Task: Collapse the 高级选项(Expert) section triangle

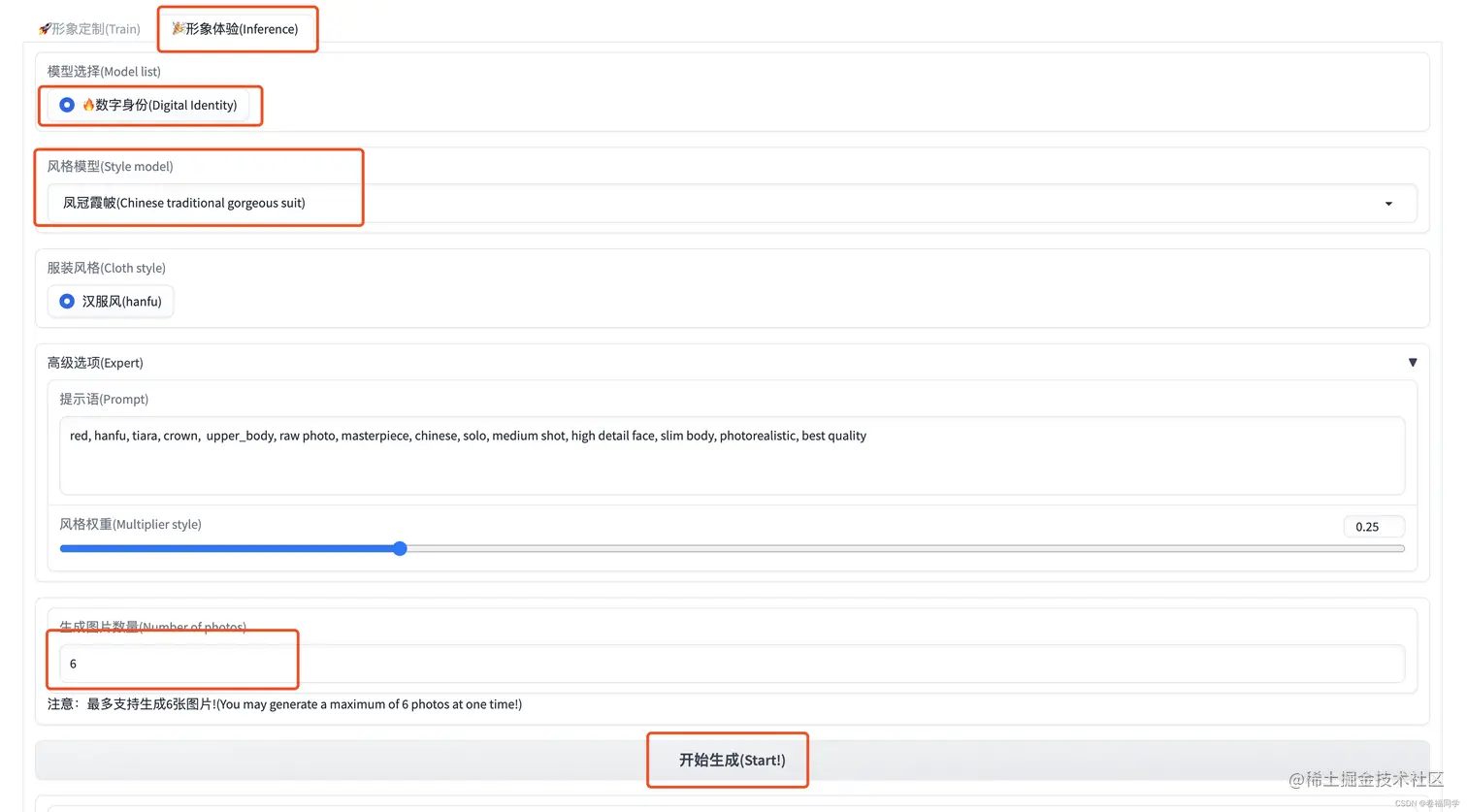Action: 1412,363
